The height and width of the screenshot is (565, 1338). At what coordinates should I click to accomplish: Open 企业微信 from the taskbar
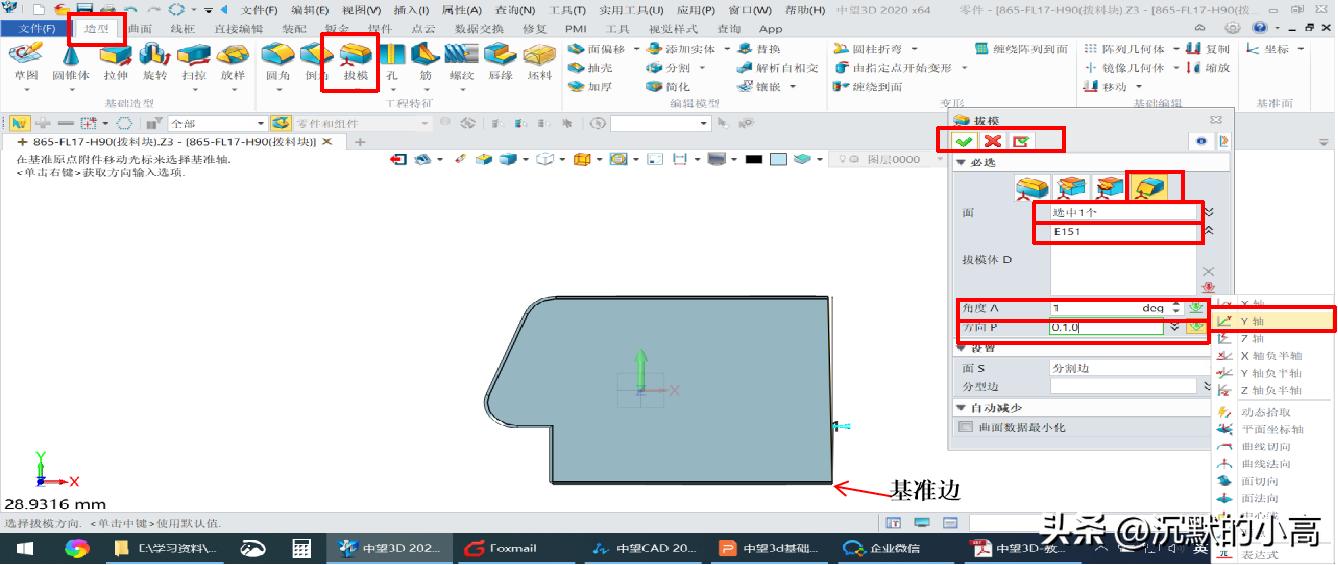pos(884,548)
